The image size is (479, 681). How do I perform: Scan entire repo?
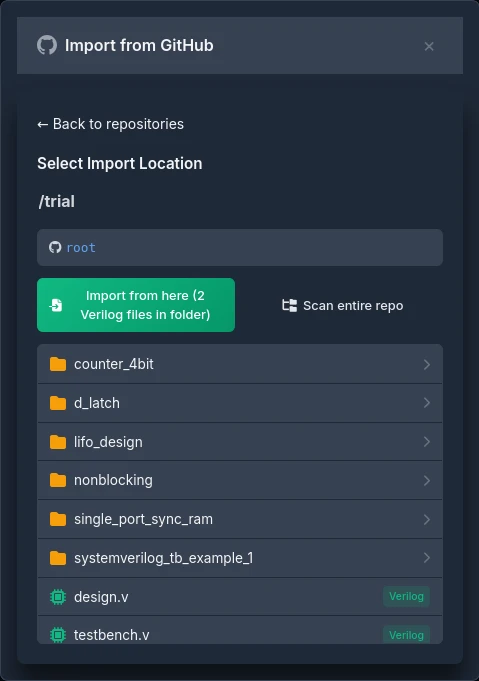[x=342, y=306]
